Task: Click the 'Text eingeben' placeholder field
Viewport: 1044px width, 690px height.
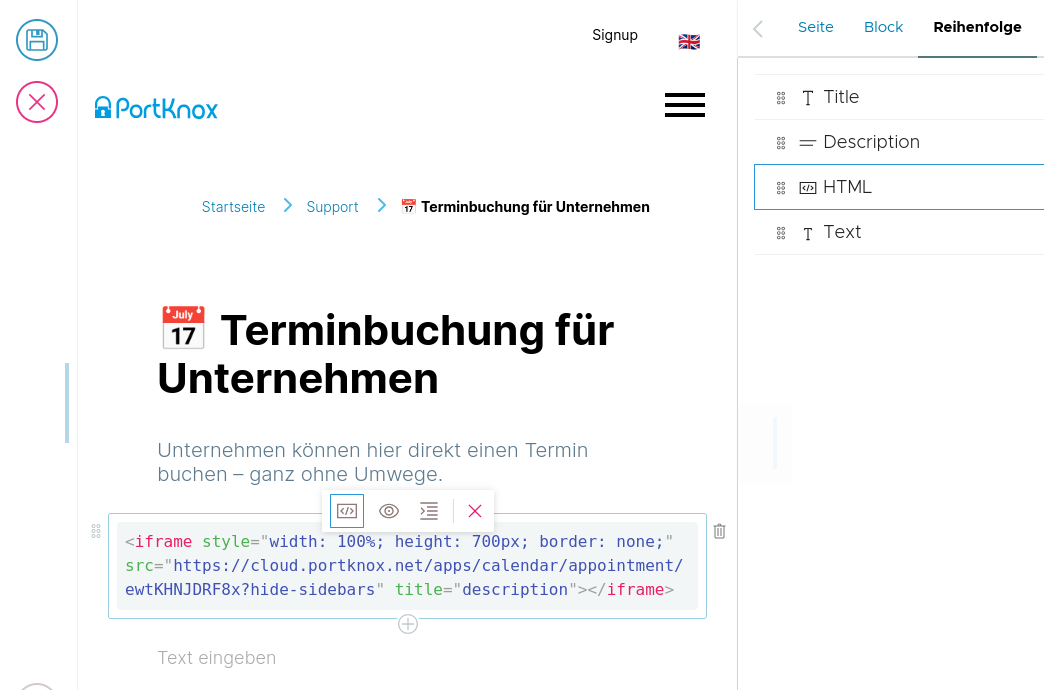Action: click(x=217, y=658)
